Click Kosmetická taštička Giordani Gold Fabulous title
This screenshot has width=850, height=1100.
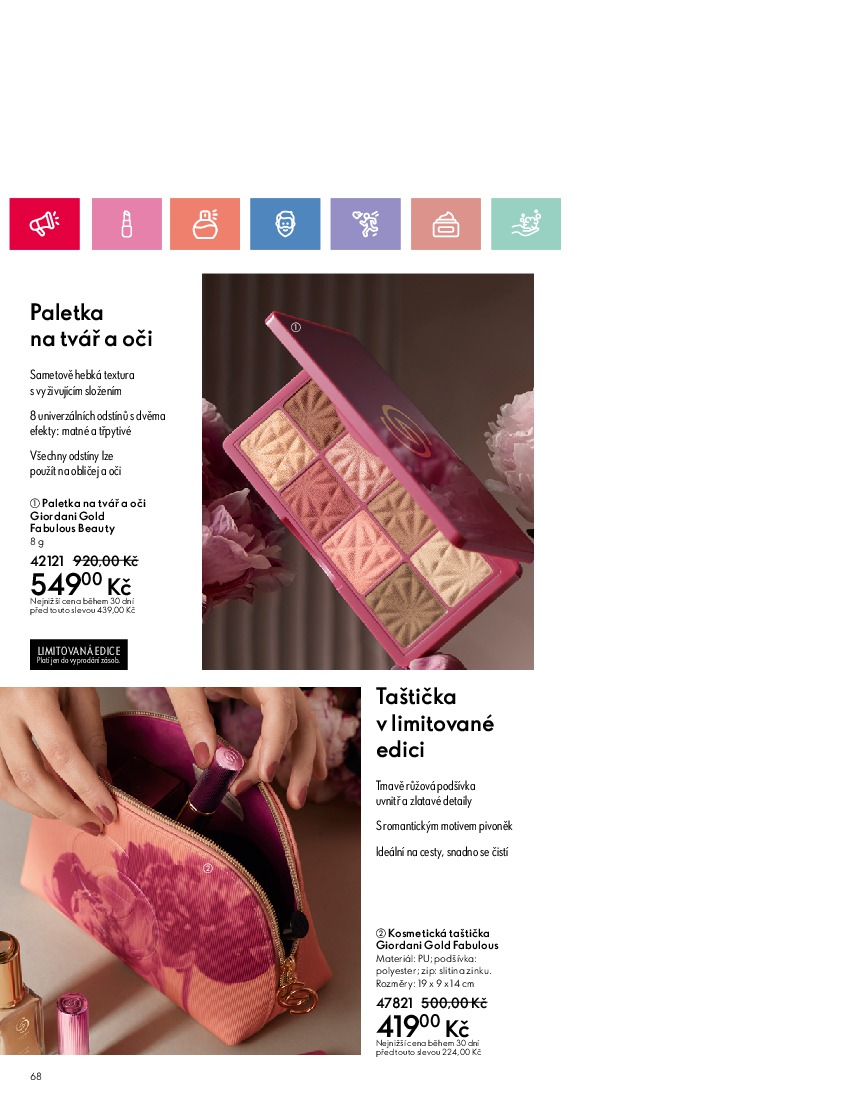pyautogui.click(x=438, y=939)
